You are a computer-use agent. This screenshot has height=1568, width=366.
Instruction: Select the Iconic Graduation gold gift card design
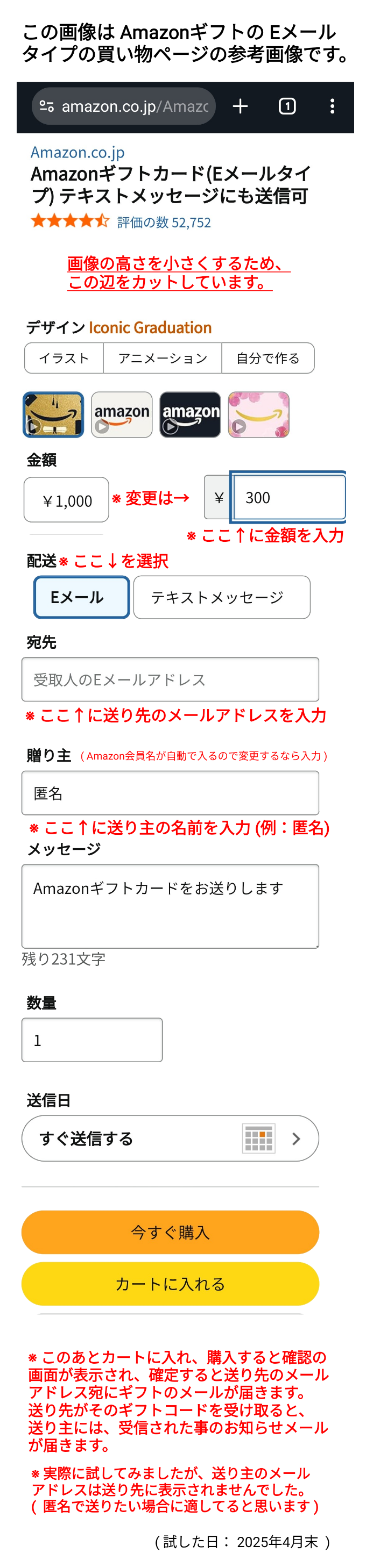point(53,414)
